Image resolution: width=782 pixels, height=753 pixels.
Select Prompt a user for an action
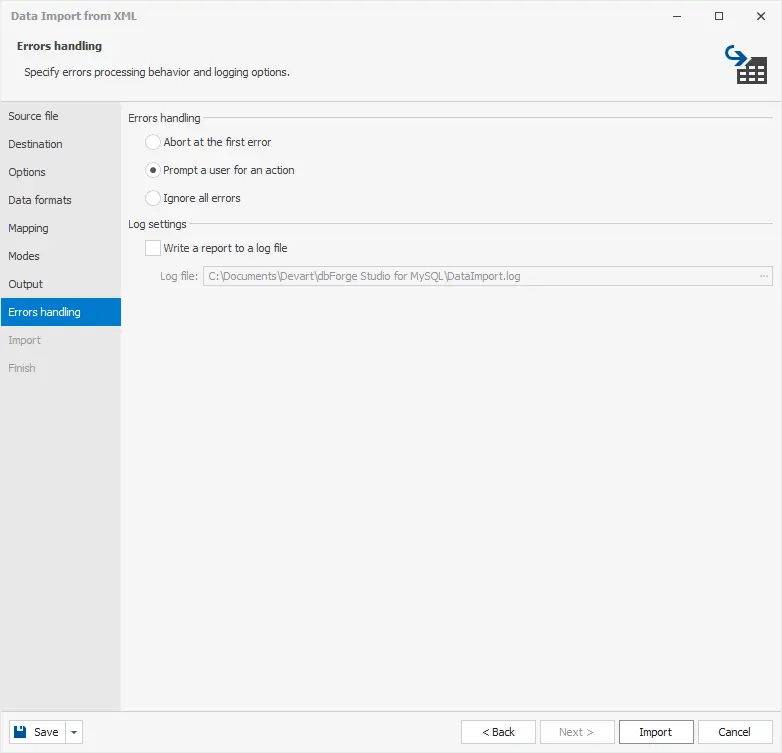[x=153, y=170]
